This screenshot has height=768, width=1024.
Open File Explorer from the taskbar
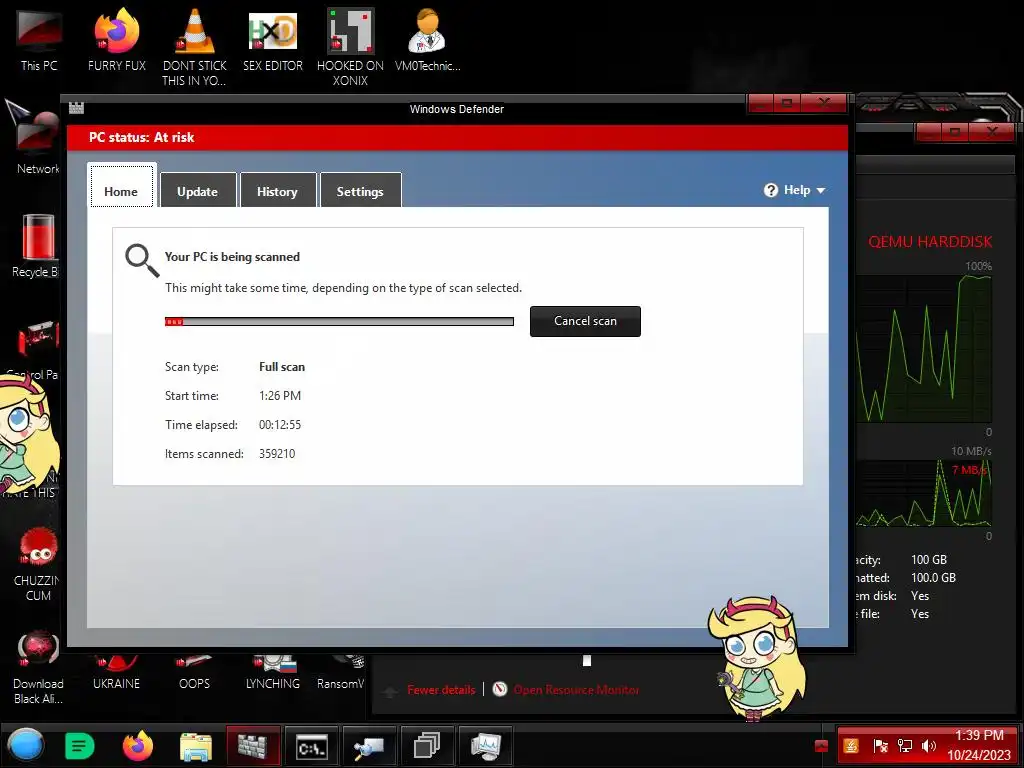point(196,746)
